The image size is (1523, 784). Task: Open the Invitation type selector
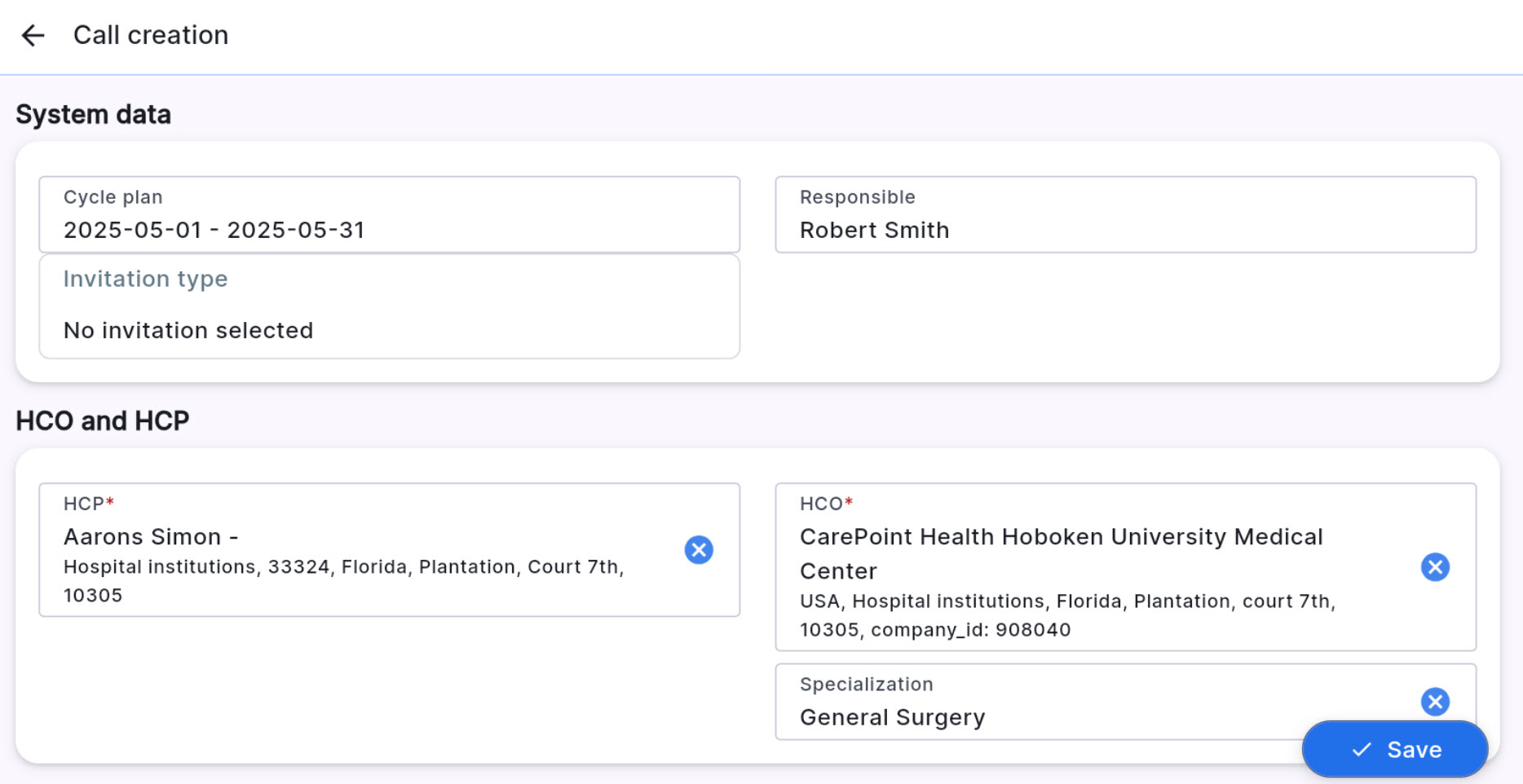pos(389,306)
